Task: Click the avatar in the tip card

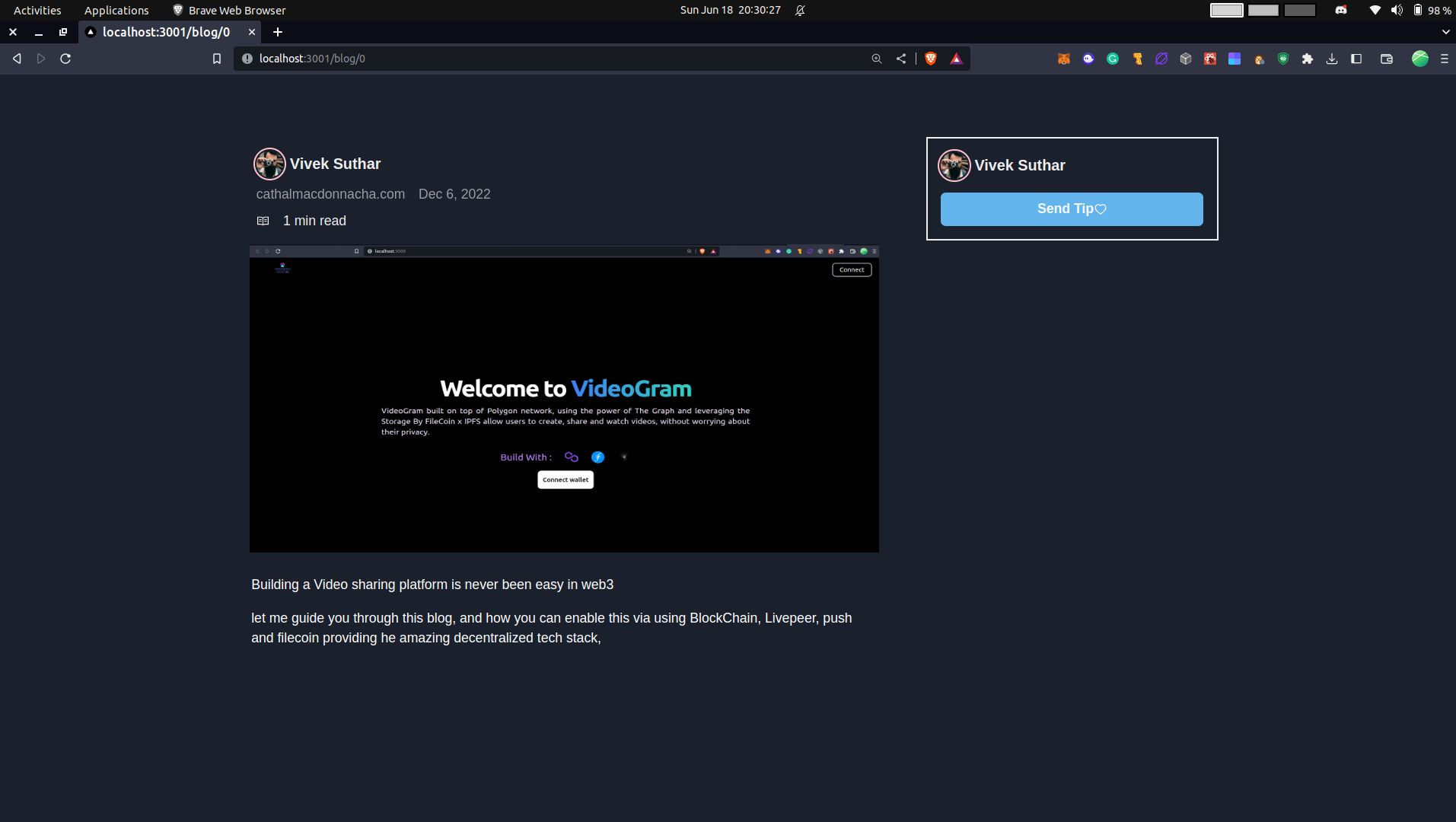Action: [954, 165]
